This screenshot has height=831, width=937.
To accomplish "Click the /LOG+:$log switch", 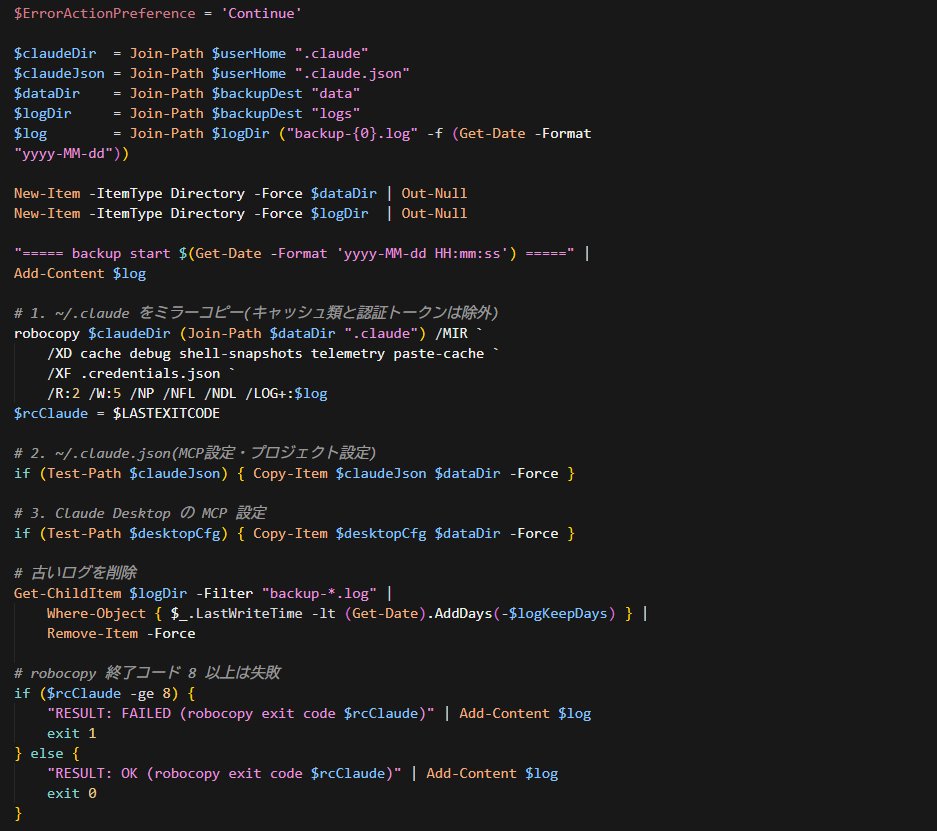I will [286, 394].
